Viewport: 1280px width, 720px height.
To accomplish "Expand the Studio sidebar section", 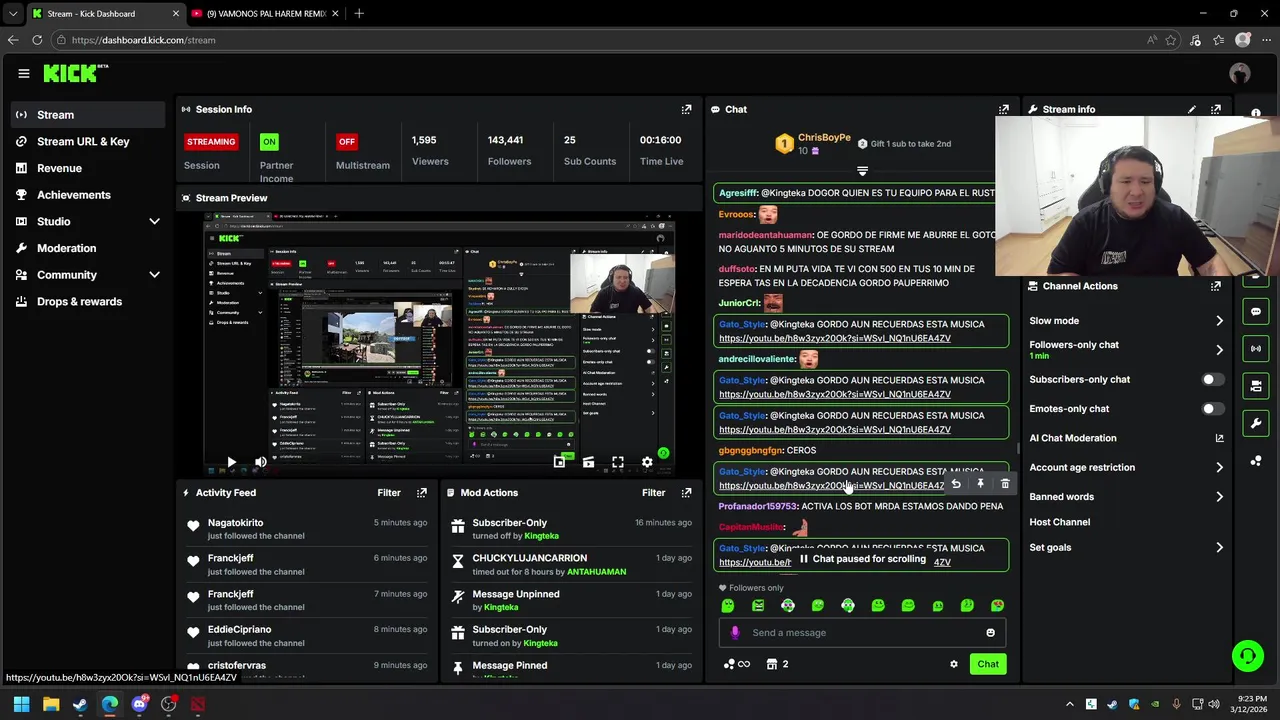I will pyautogui.click(x=154, y=221).
